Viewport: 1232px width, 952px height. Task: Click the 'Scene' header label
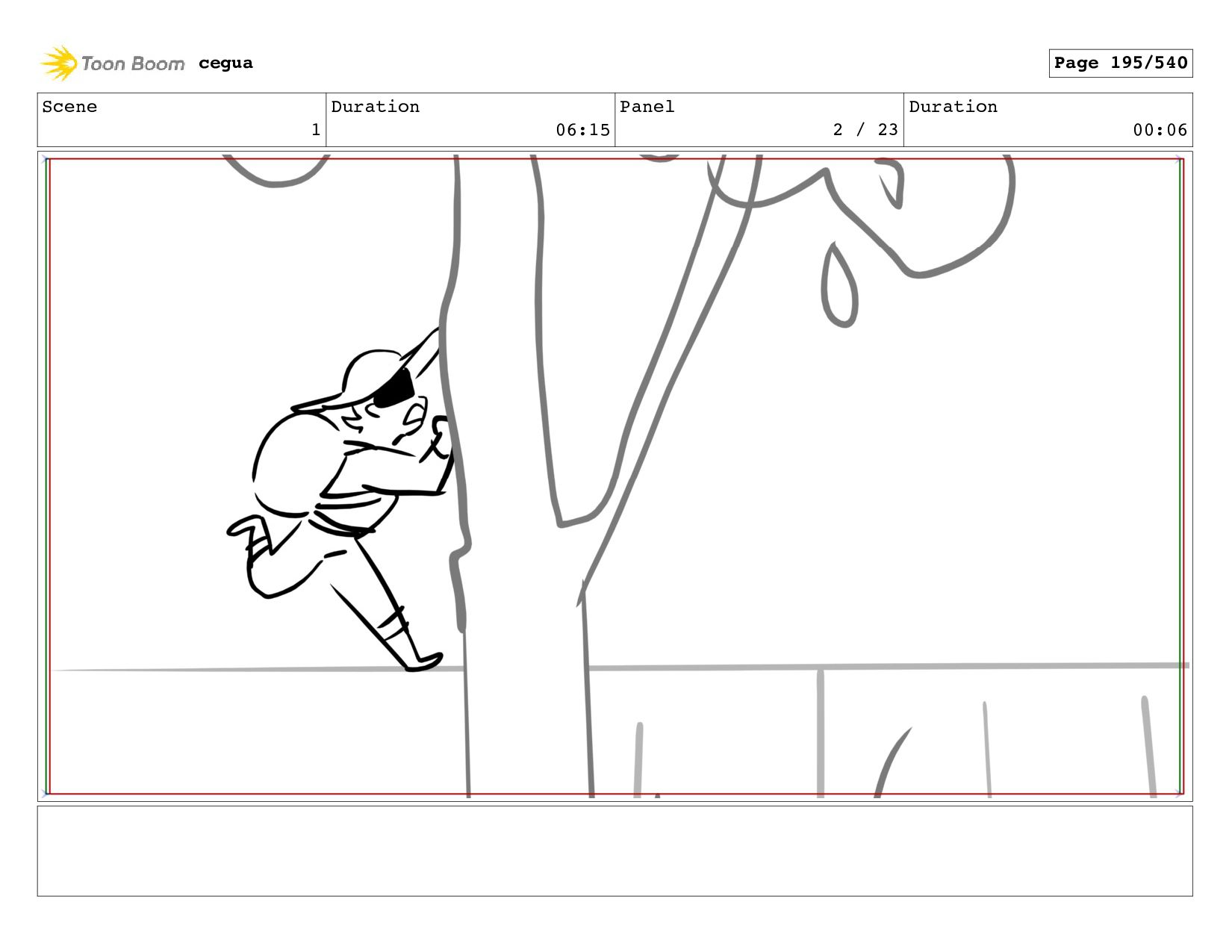[69, 107]
